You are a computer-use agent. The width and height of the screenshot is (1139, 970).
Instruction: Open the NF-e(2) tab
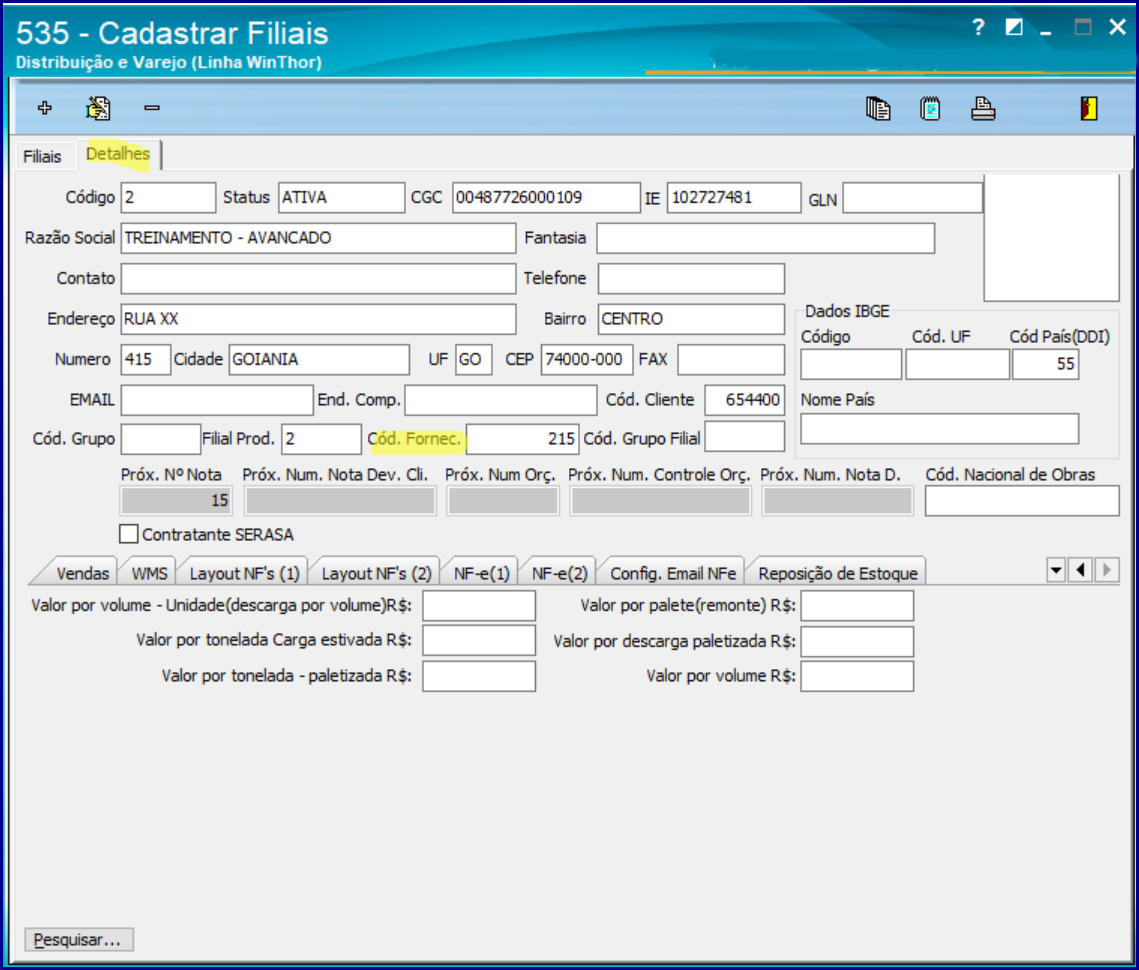[559, 573]
